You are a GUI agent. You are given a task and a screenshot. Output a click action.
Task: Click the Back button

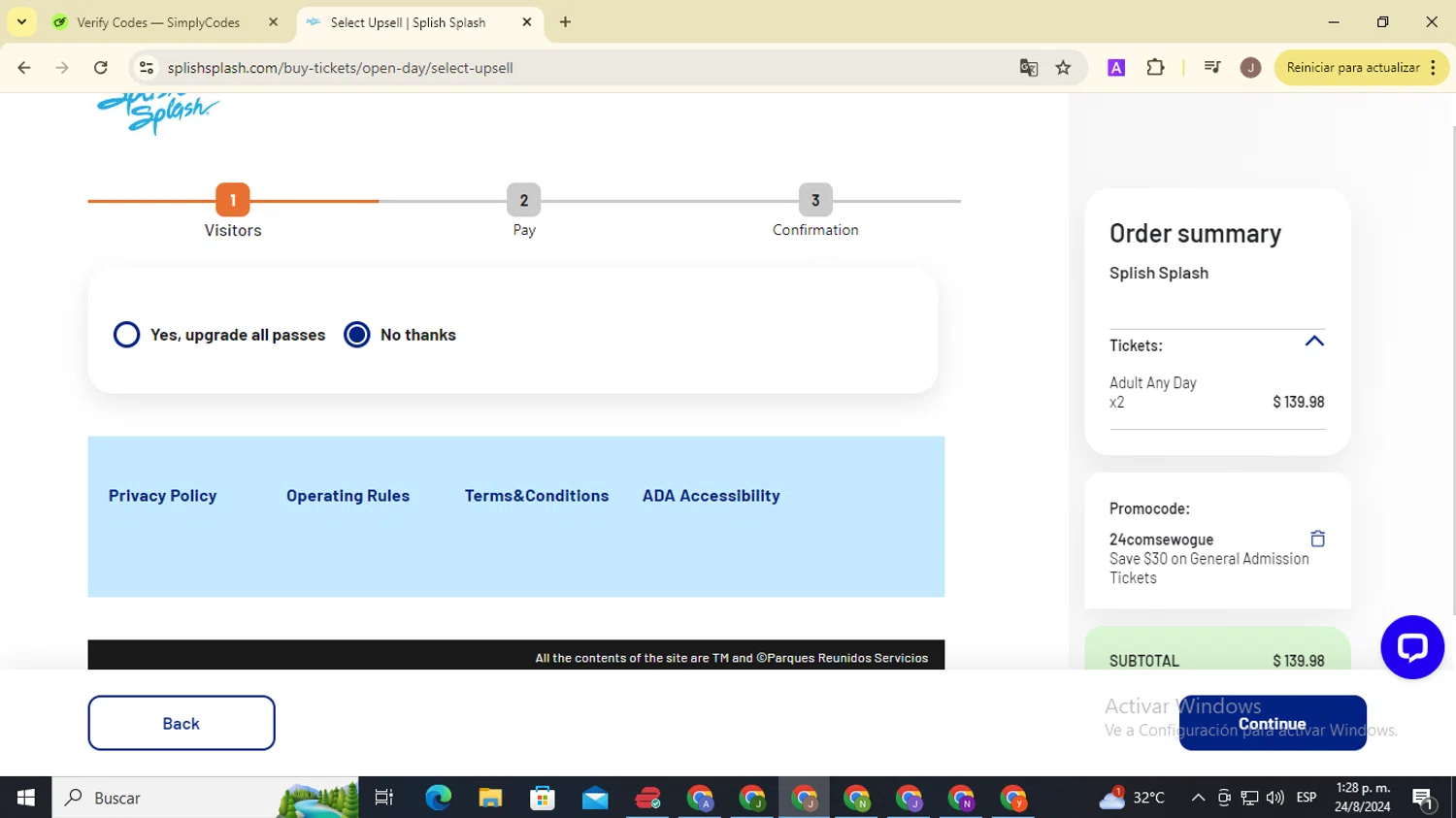pos(182,723)
